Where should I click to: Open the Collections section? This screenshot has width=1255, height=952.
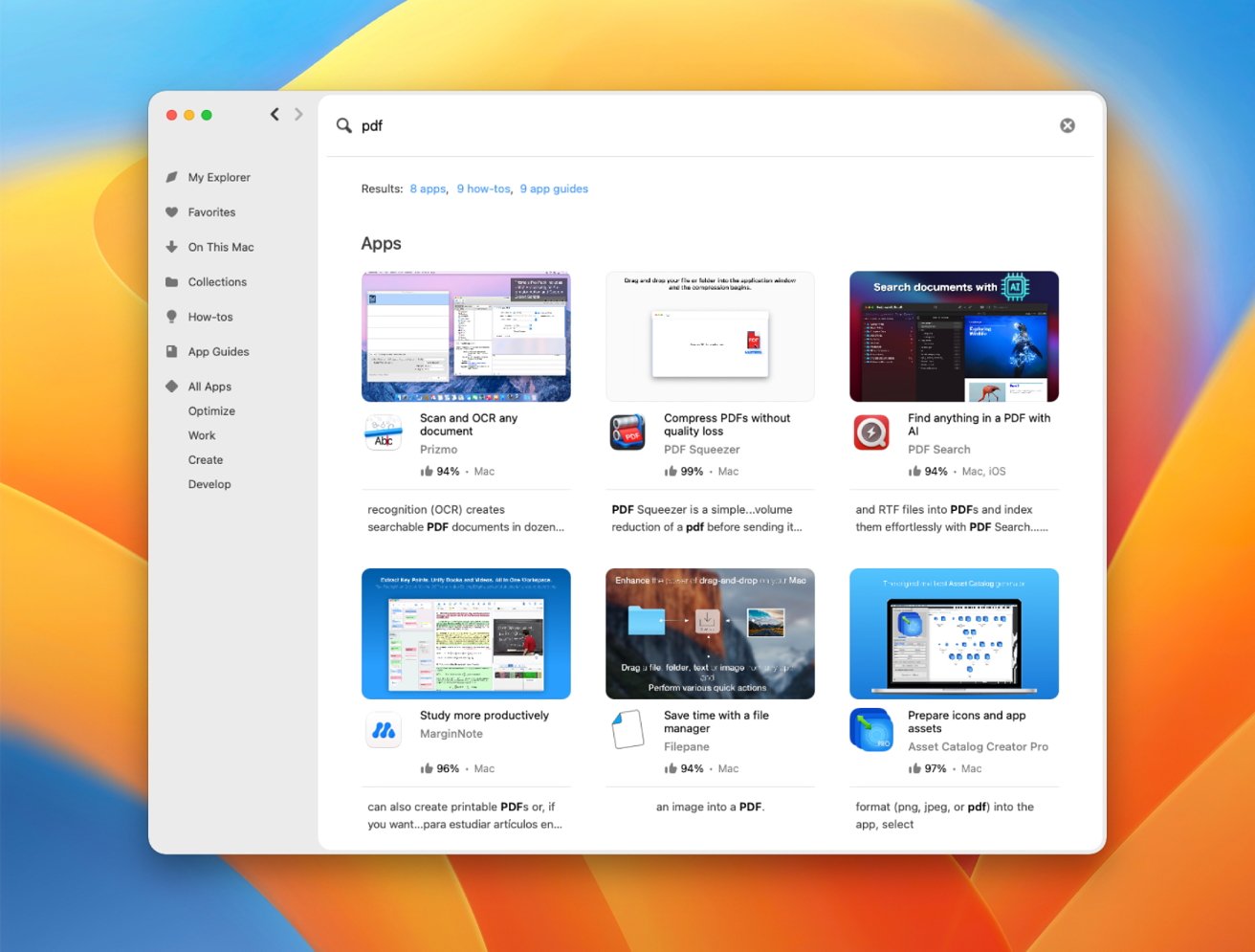click(x=217, y=282)
